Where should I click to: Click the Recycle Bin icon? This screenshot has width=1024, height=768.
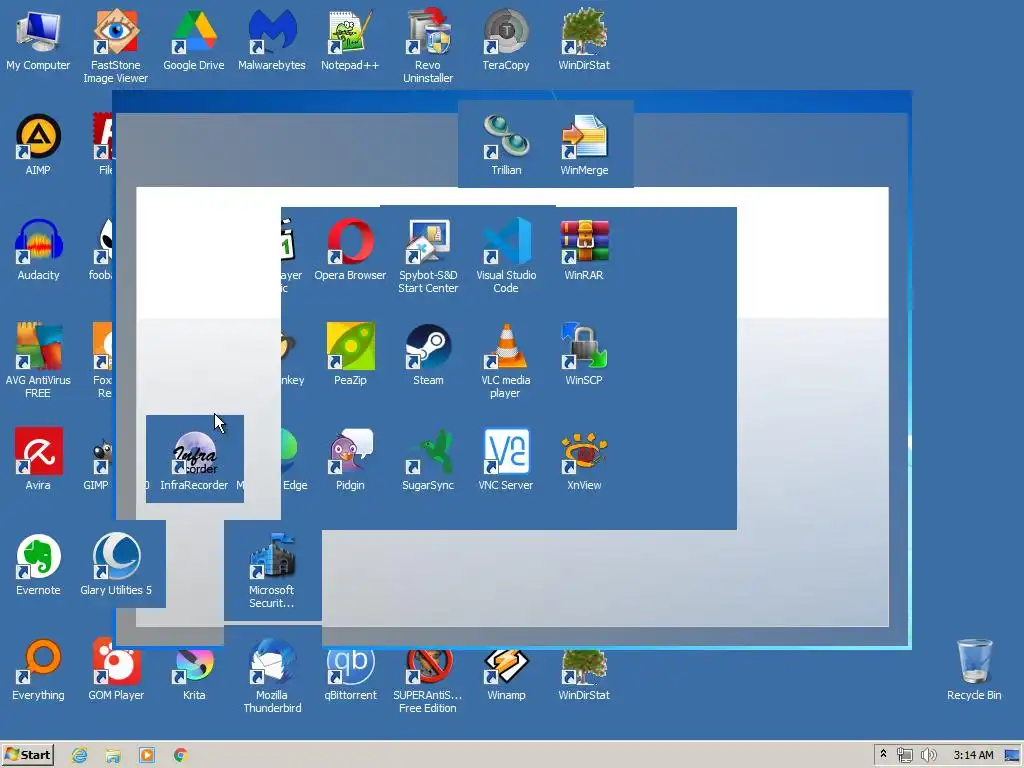point(974,669)
